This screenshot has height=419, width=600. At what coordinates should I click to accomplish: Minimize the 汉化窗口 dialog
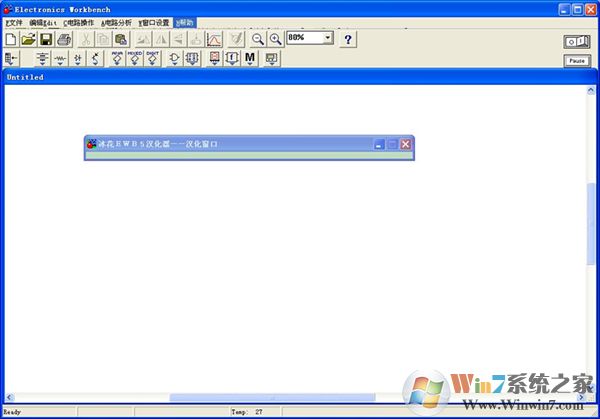(x=378, y=144)
